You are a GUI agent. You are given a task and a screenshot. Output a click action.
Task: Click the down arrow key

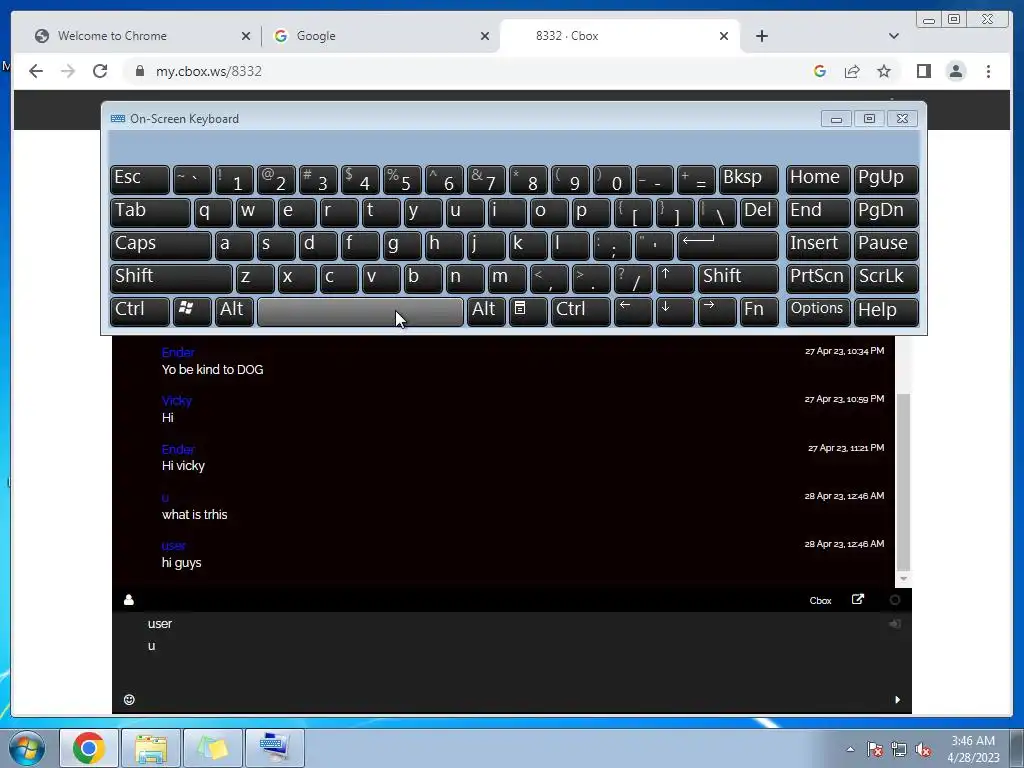coord(675,311)
